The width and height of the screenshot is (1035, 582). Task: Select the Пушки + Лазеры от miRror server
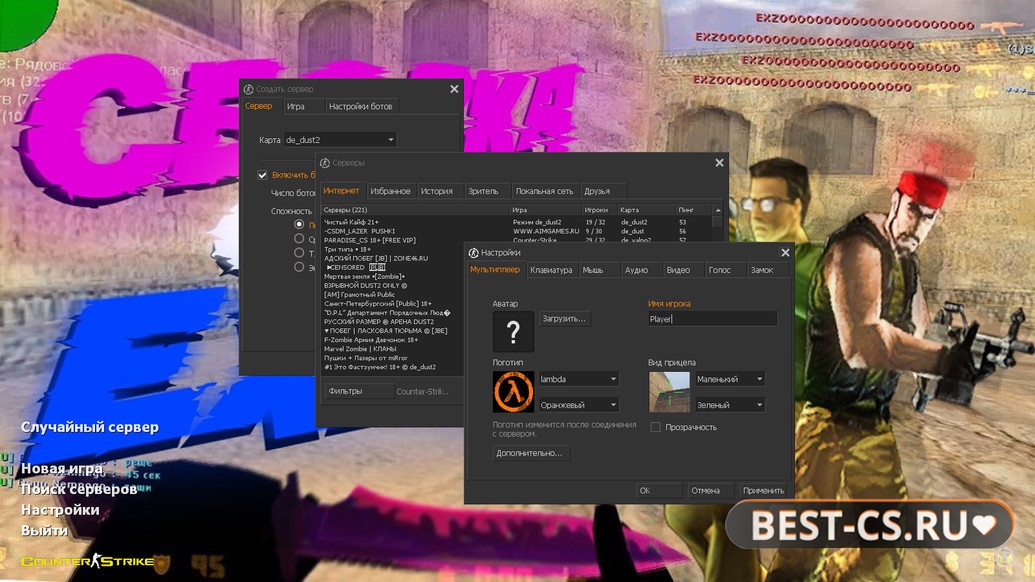(393, 358)
